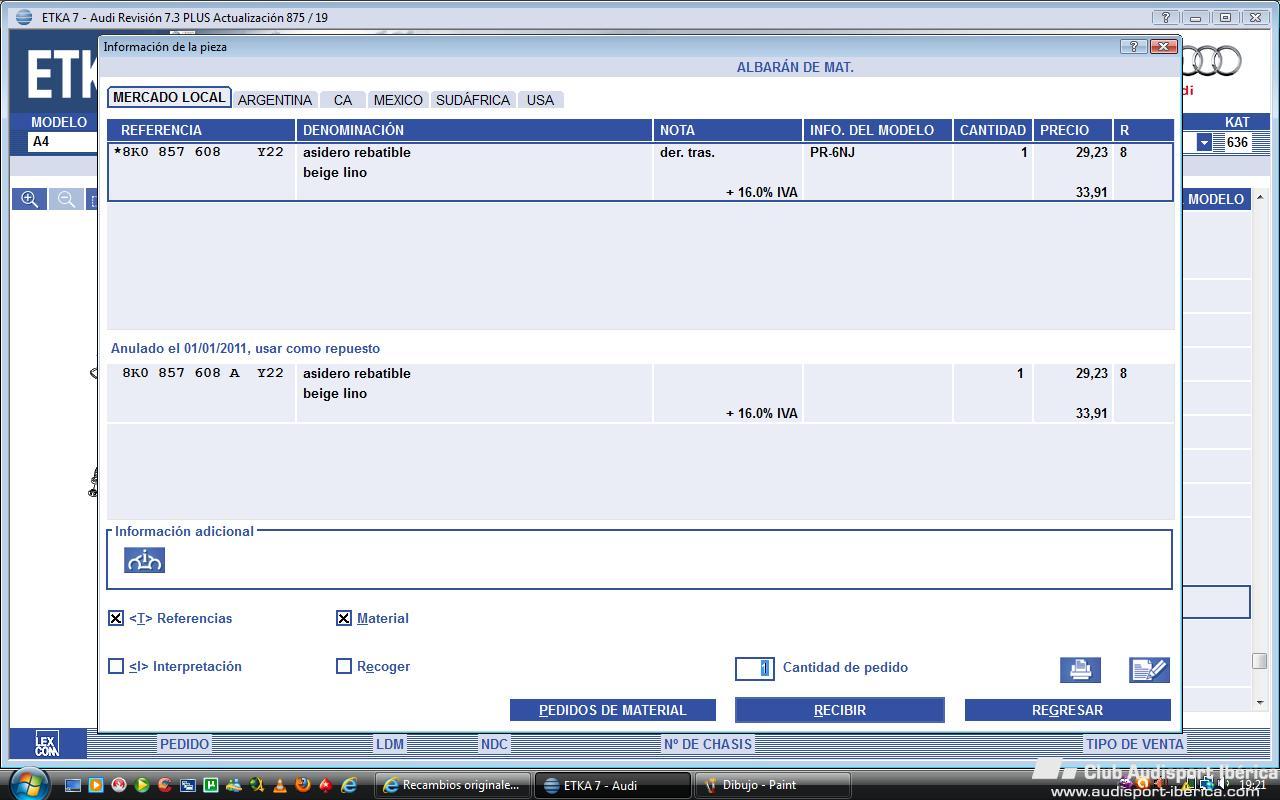Click the Nº DE CHASIS bottom bar button
Screen dimensions: 1280x800
708,744
